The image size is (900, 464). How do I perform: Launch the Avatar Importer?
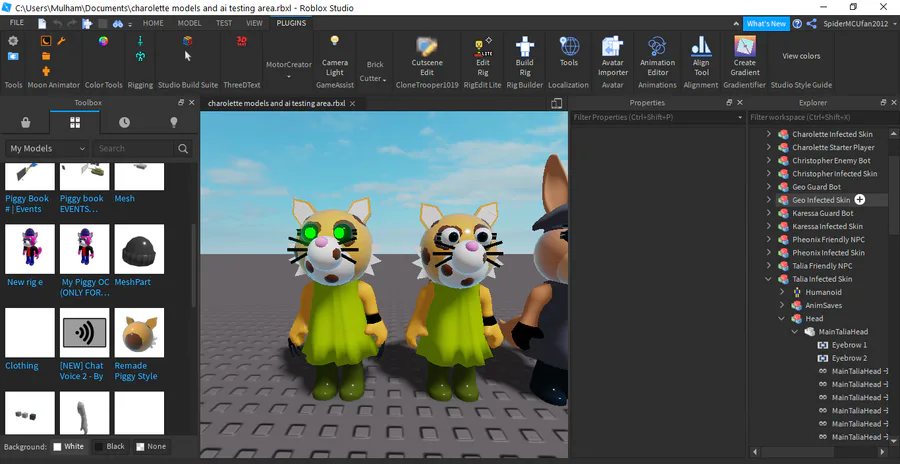(x=612, y=55)
